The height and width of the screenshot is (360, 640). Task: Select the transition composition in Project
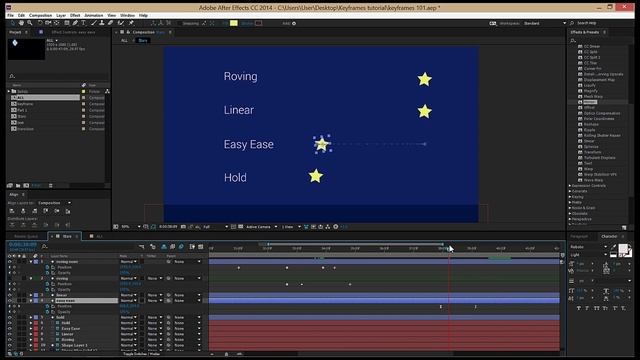25,129
